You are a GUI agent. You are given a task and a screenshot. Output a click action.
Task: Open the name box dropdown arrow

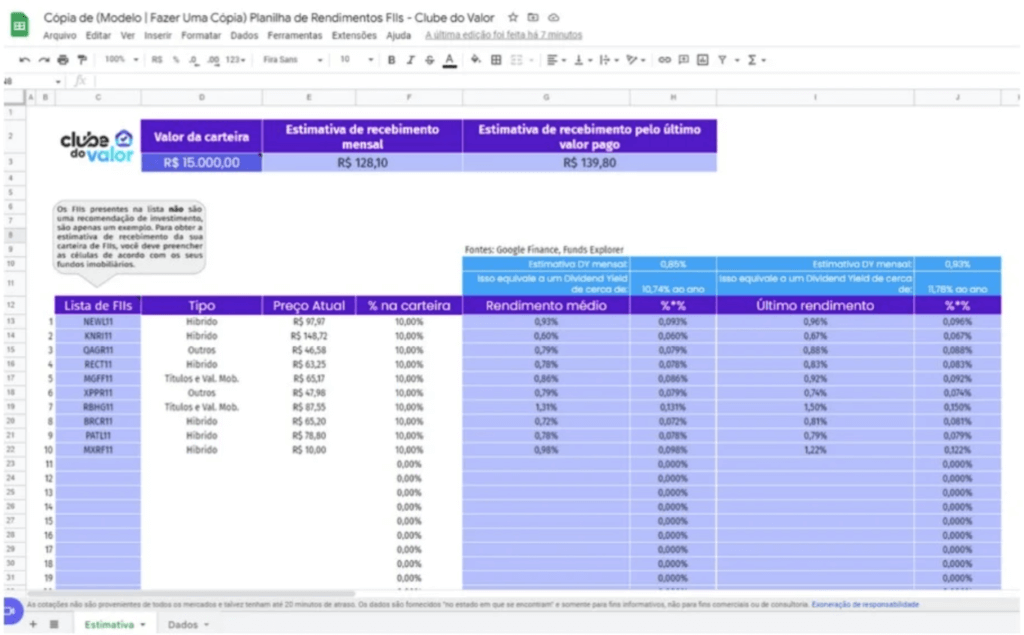click(58, 82)
